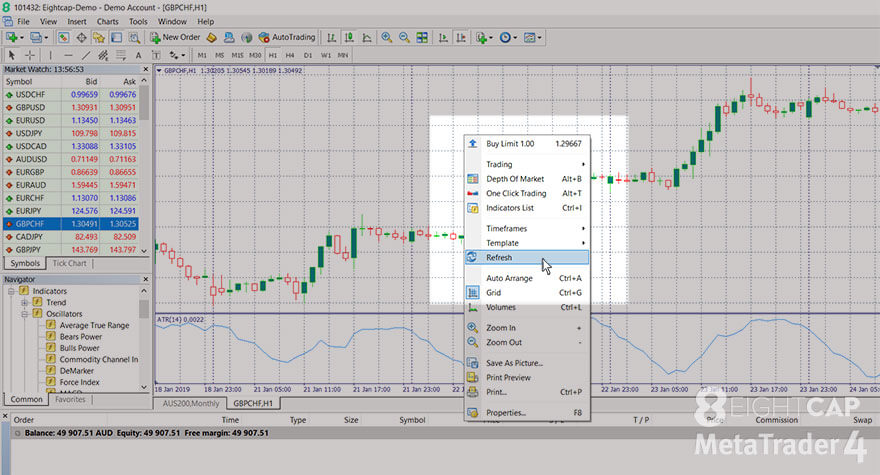Switch to Tick Chart tab
Viewport: 880px width, 475px height.
click(70, 263)
